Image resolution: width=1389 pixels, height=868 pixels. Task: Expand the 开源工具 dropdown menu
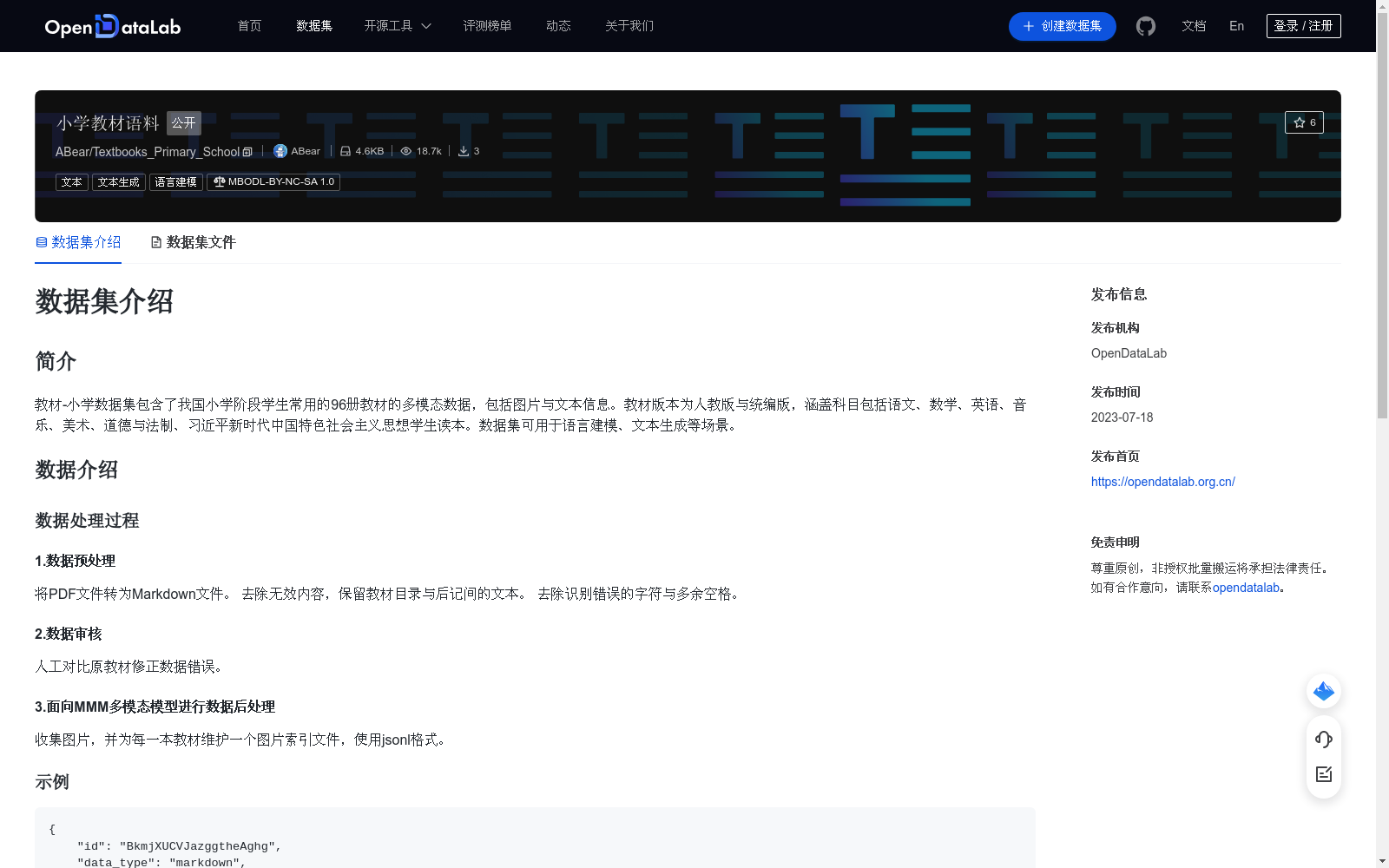pyautogui.click(x=398, y=26)
